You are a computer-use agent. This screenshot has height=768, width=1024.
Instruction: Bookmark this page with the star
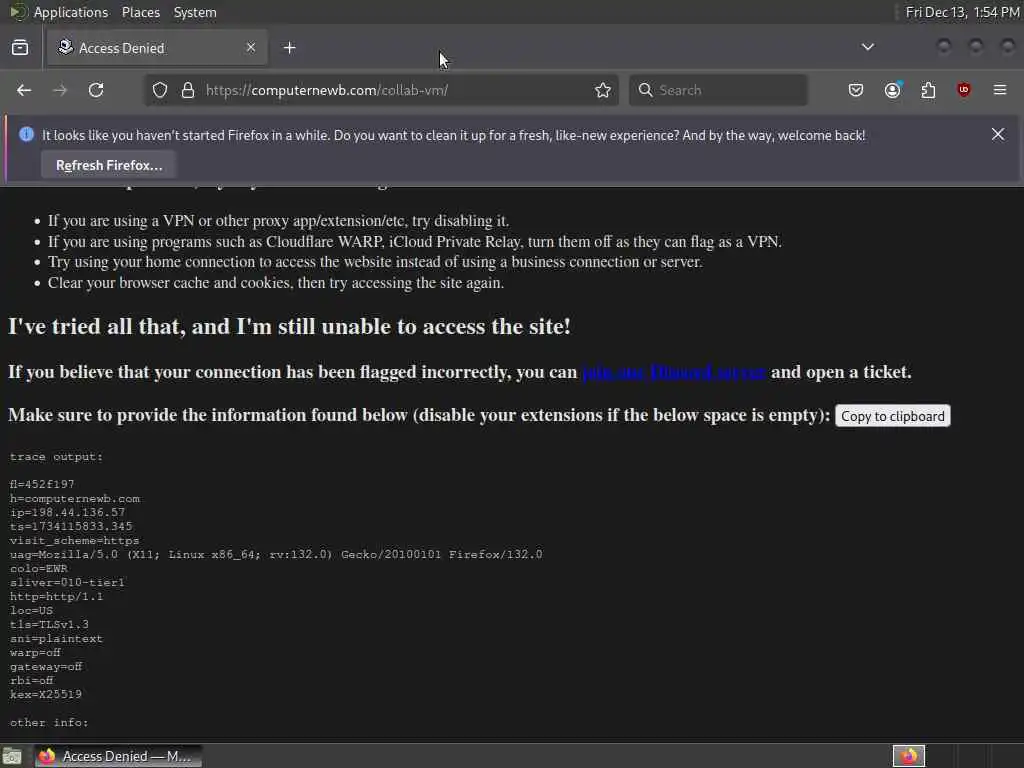pos(603,90)
